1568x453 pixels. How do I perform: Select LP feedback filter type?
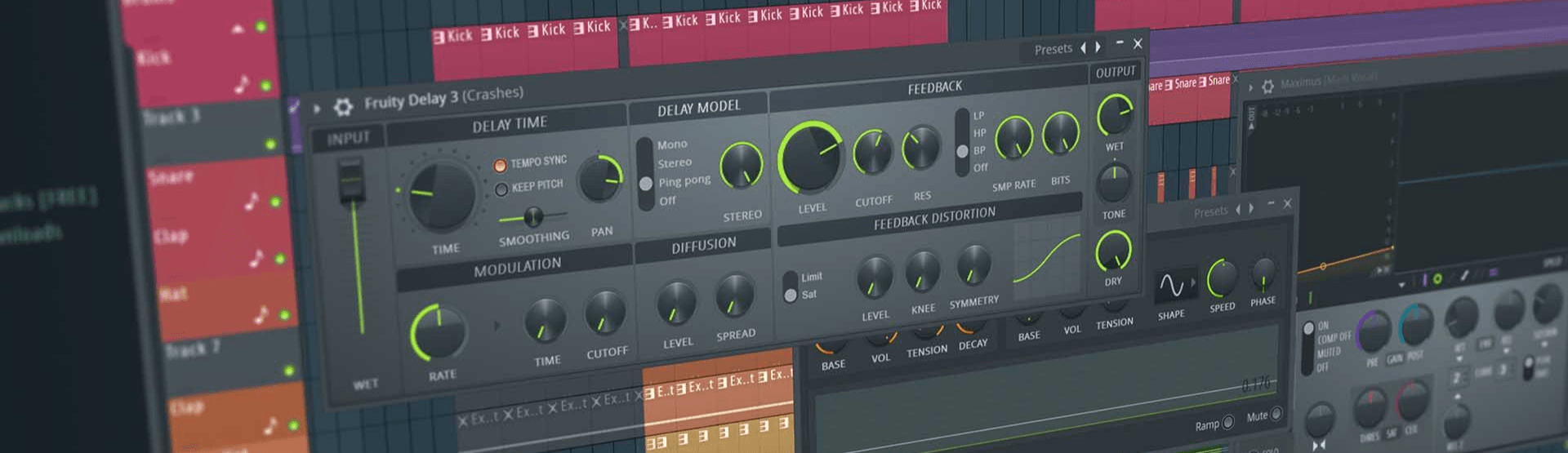(x=978, y=115)
